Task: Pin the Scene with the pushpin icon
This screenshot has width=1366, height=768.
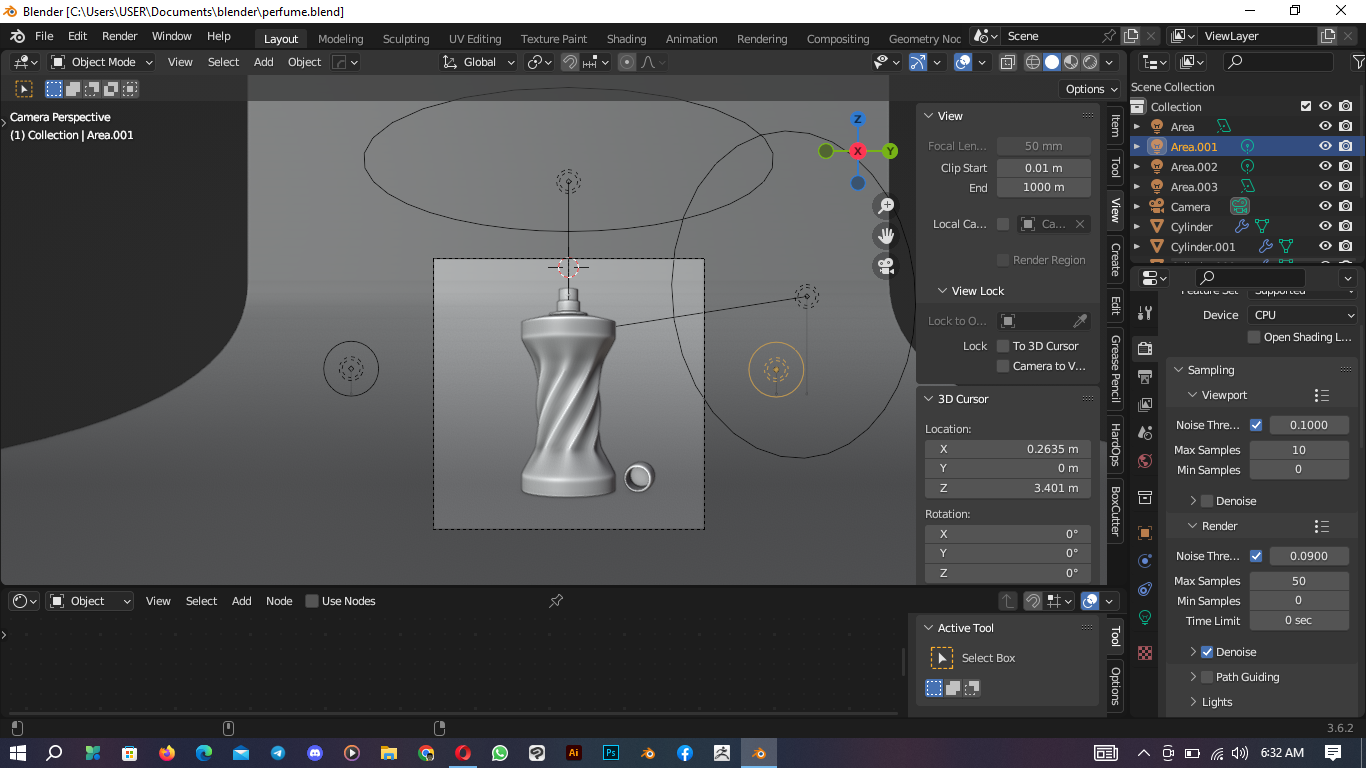Action: (1108, 36)
